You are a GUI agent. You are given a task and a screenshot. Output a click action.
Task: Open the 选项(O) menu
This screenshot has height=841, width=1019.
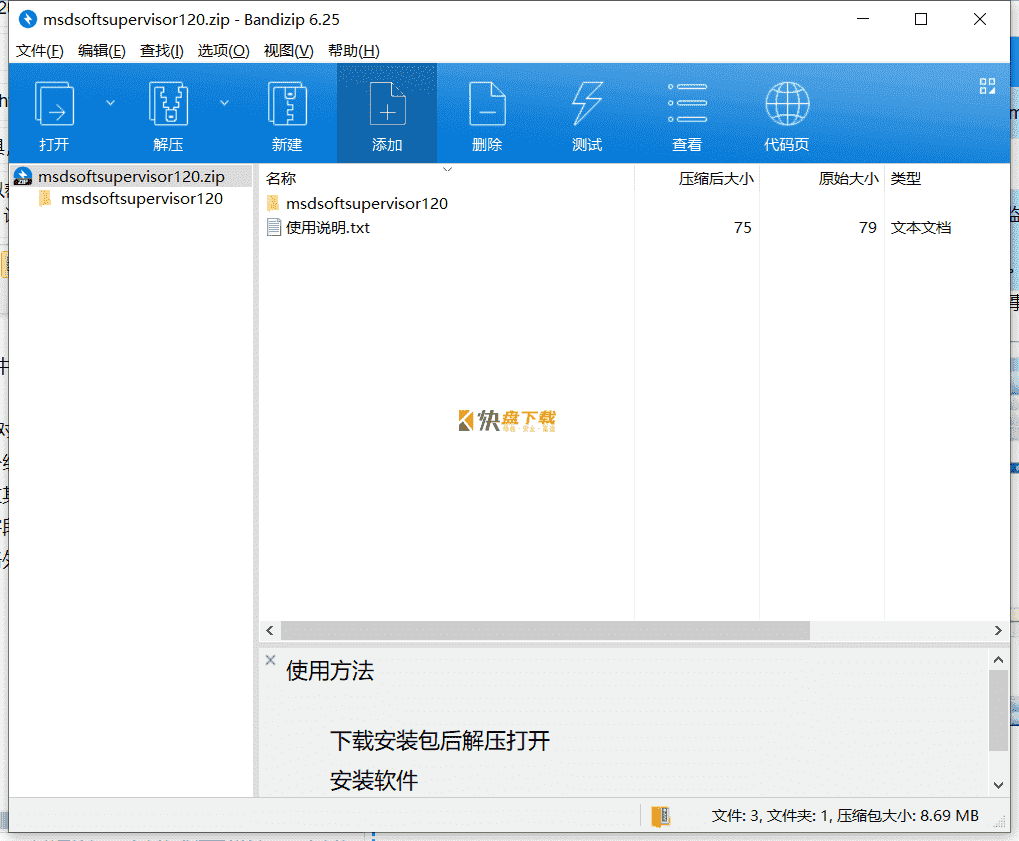[224, 51]
